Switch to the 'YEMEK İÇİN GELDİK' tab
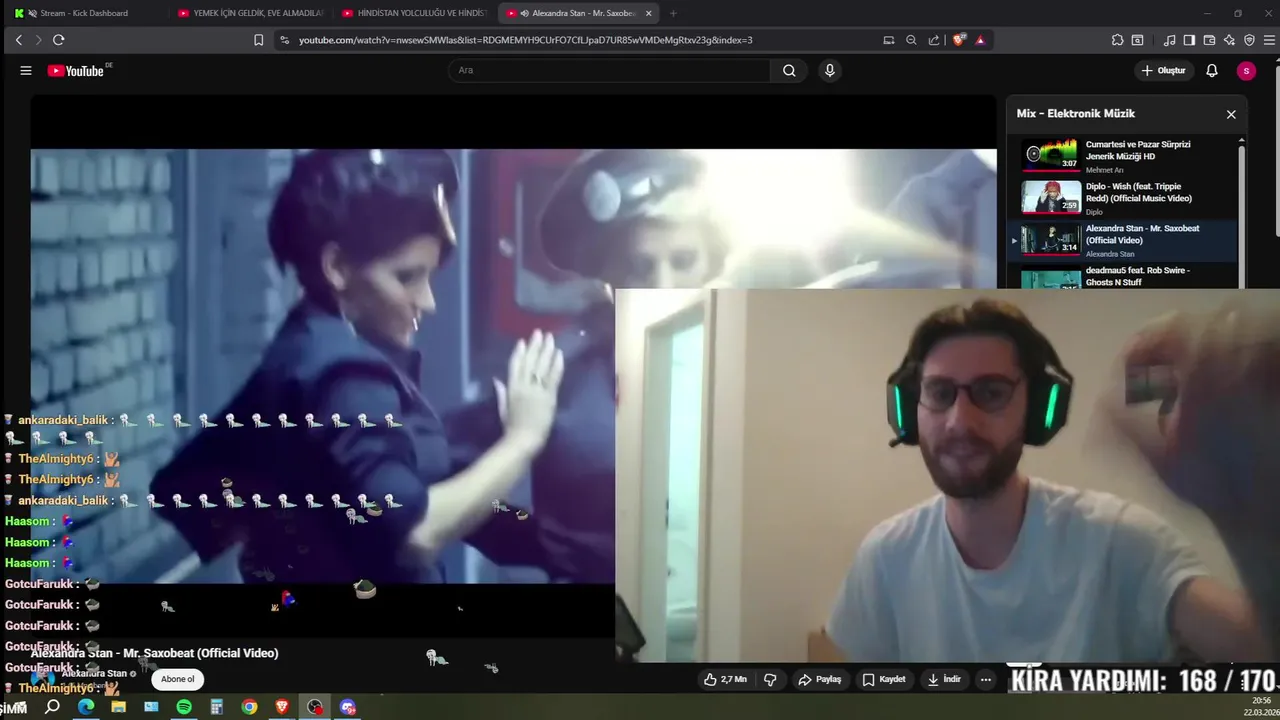 [250, 13]
